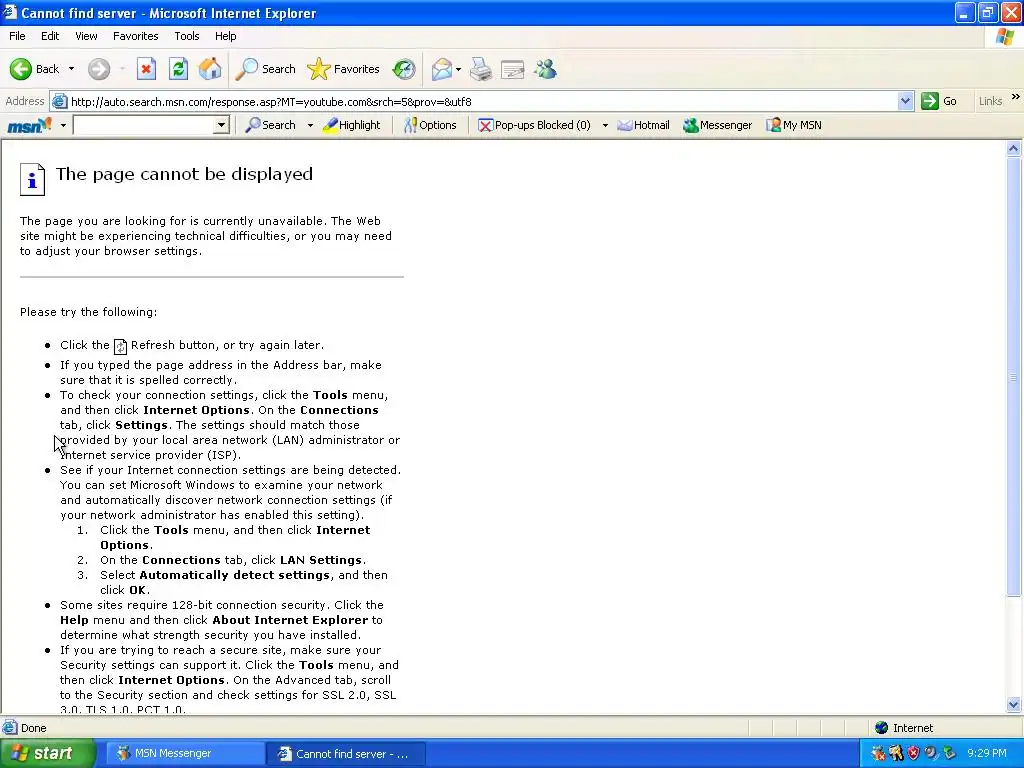Expand the Links toolbar chevron
1024x768 pixels.
point(1016,97)
